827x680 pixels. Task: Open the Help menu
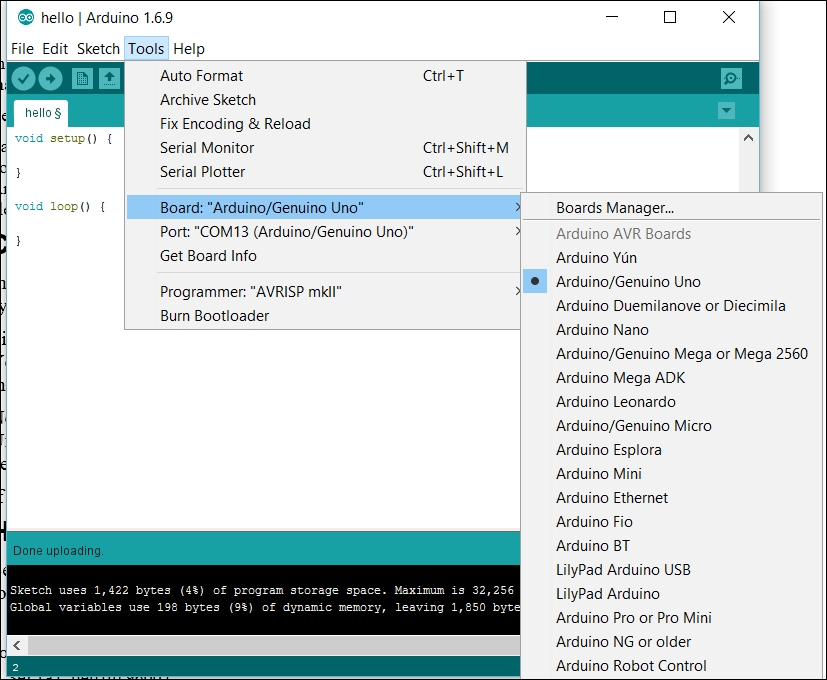(x=189, y=49)
